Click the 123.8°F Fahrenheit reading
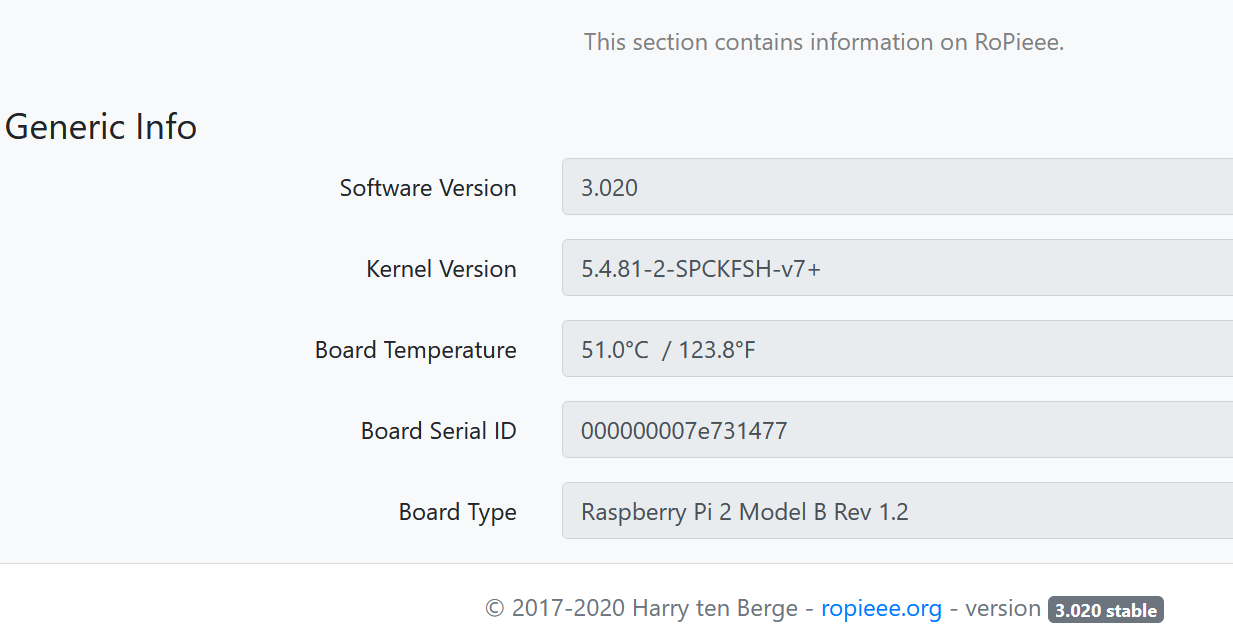Image resolution: width=1233 pixels, height=644 pixels. 717,350
